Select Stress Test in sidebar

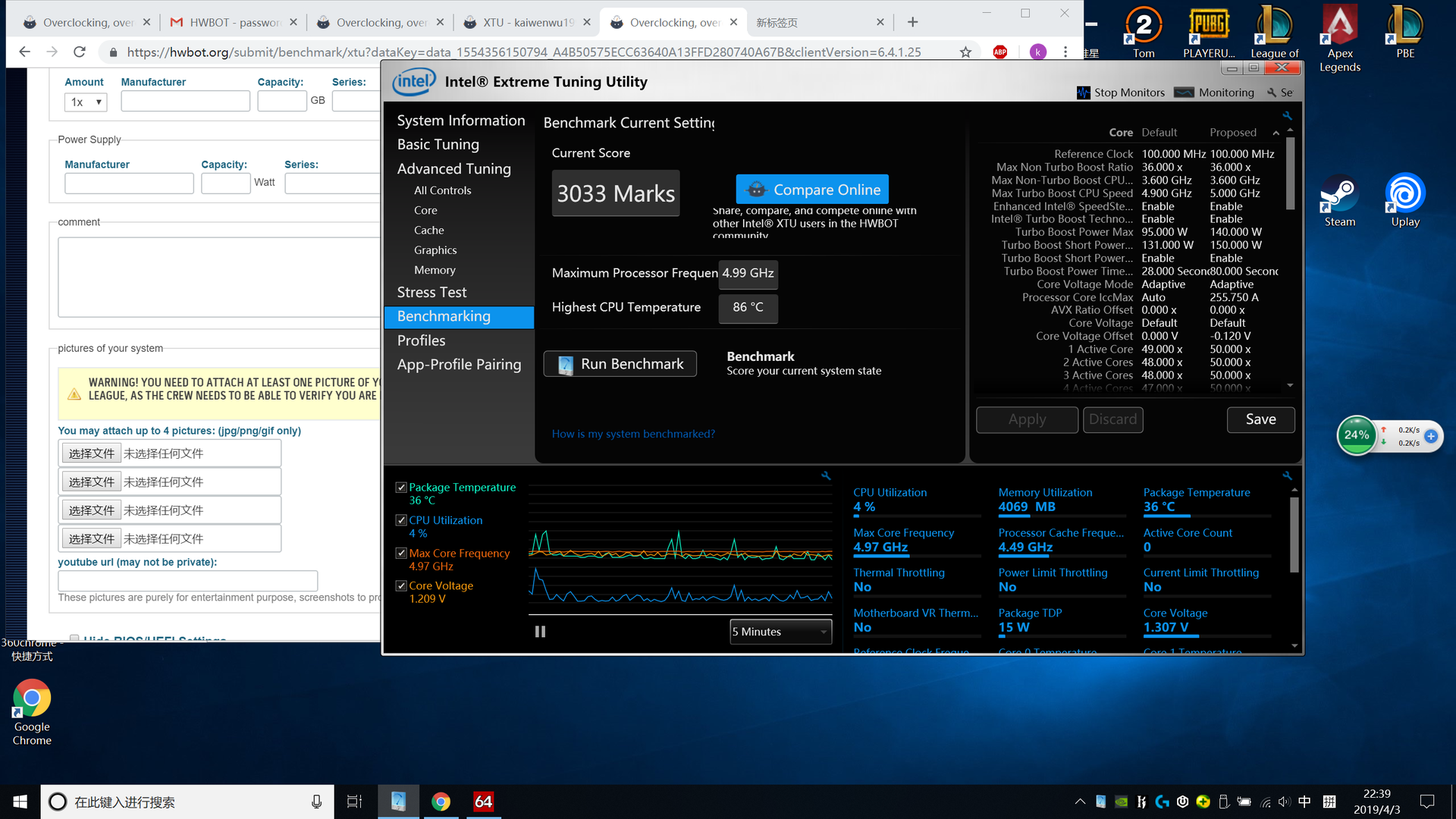[431, 292]
